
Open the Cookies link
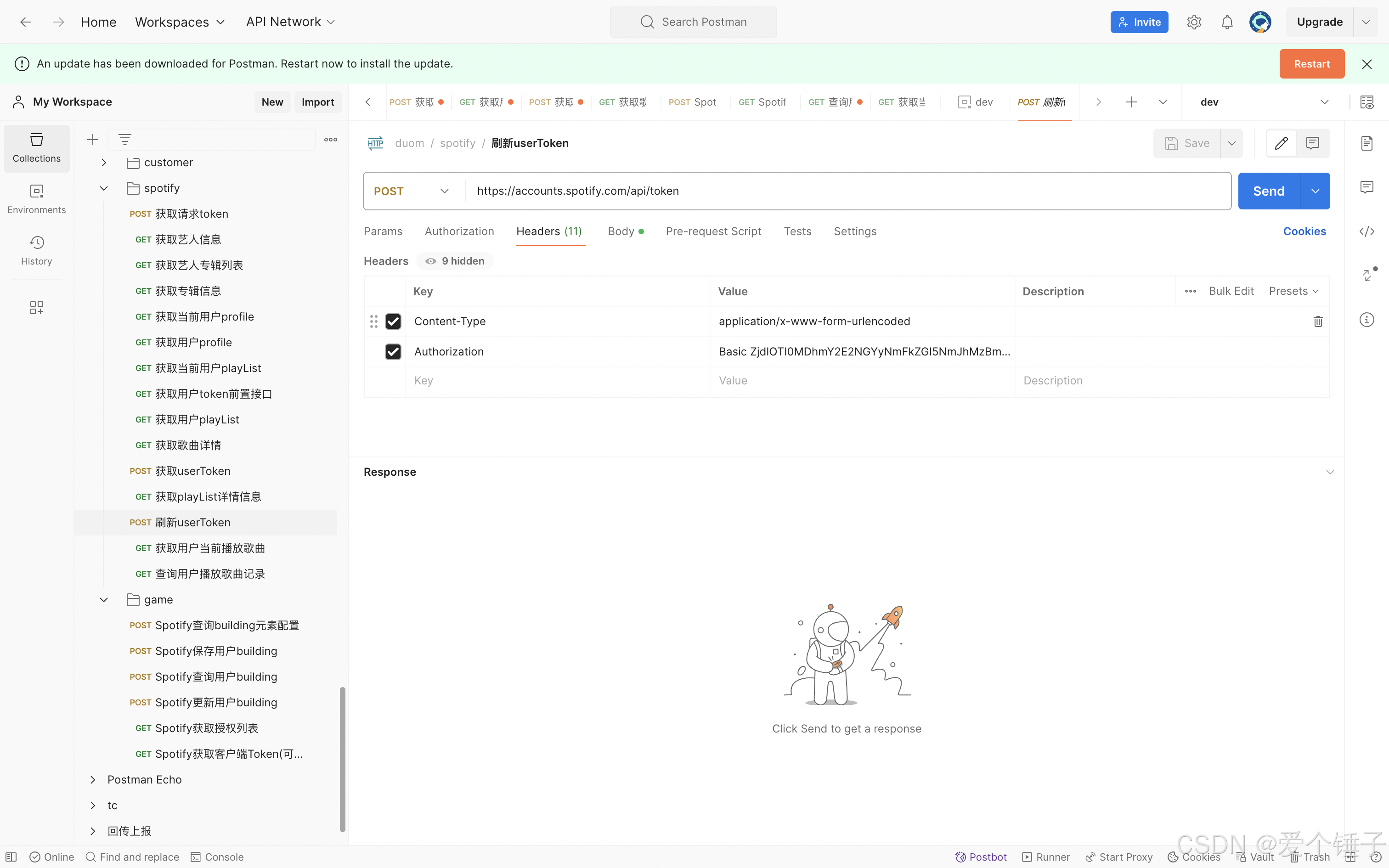point(1304,231)
